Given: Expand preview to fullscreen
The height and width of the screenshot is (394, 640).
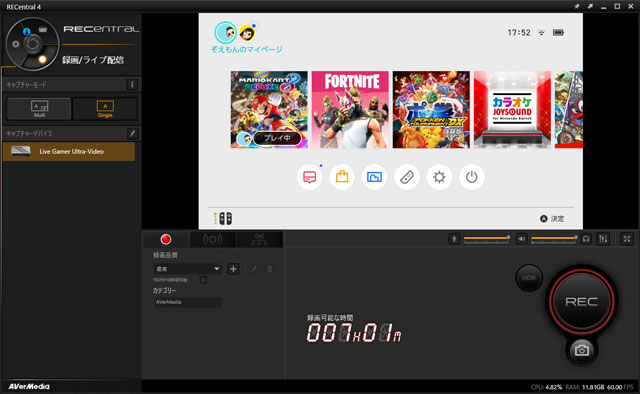Looking at the screenshot, I should click(x=627, y=239).
